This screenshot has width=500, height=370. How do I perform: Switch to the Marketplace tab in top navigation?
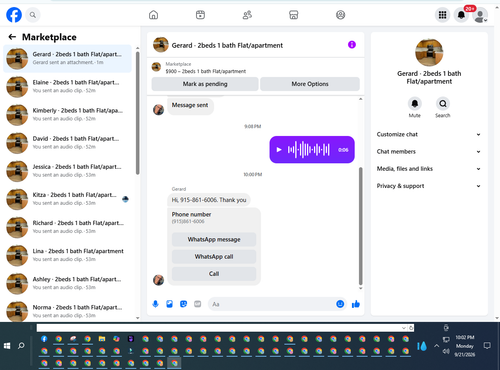(x=294, y=15)
